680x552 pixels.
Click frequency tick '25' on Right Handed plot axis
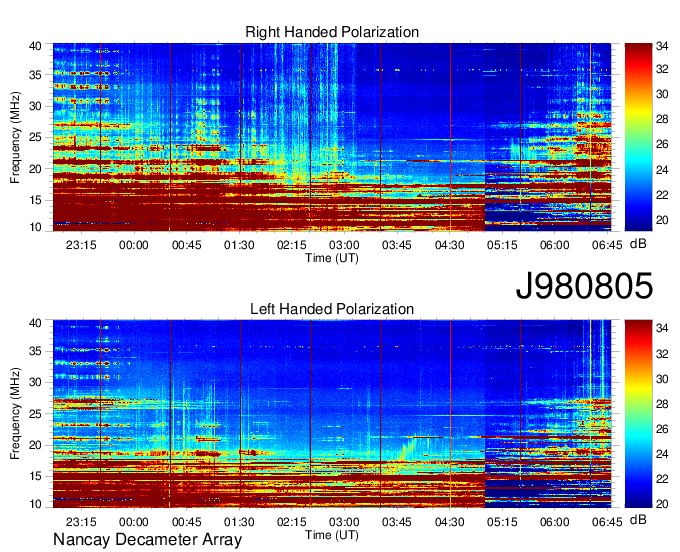pyautogui.click(x=36, y=137)
